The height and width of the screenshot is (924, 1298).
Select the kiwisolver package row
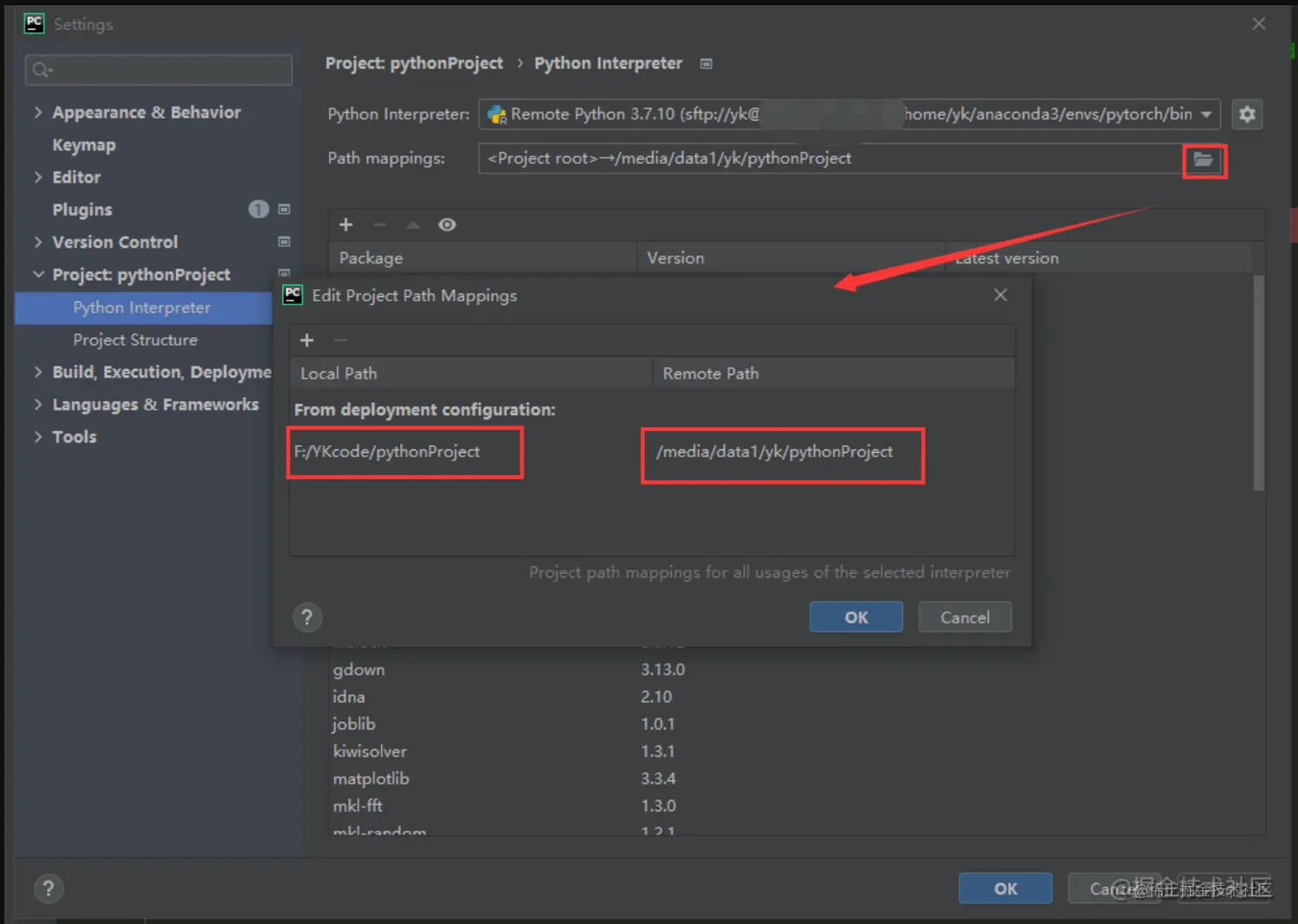pos(790,751)
